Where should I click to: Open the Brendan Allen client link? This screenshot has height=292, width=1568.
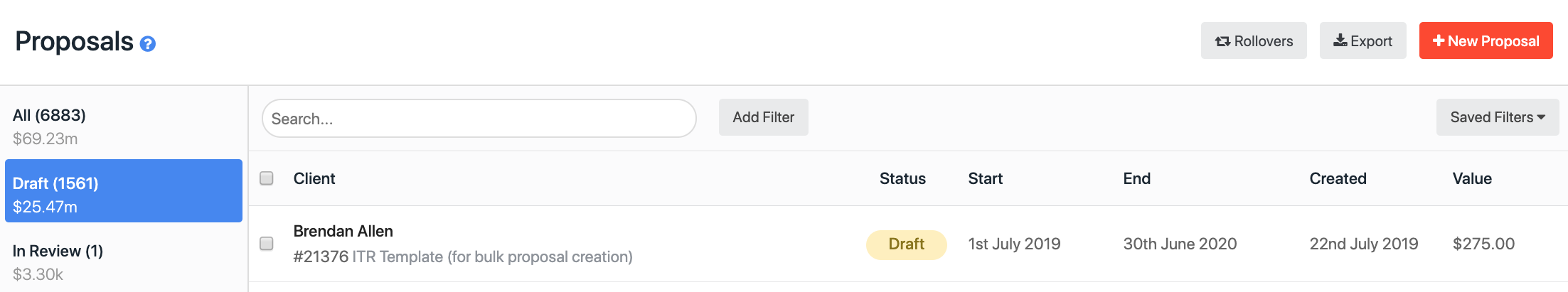point(343,231)
